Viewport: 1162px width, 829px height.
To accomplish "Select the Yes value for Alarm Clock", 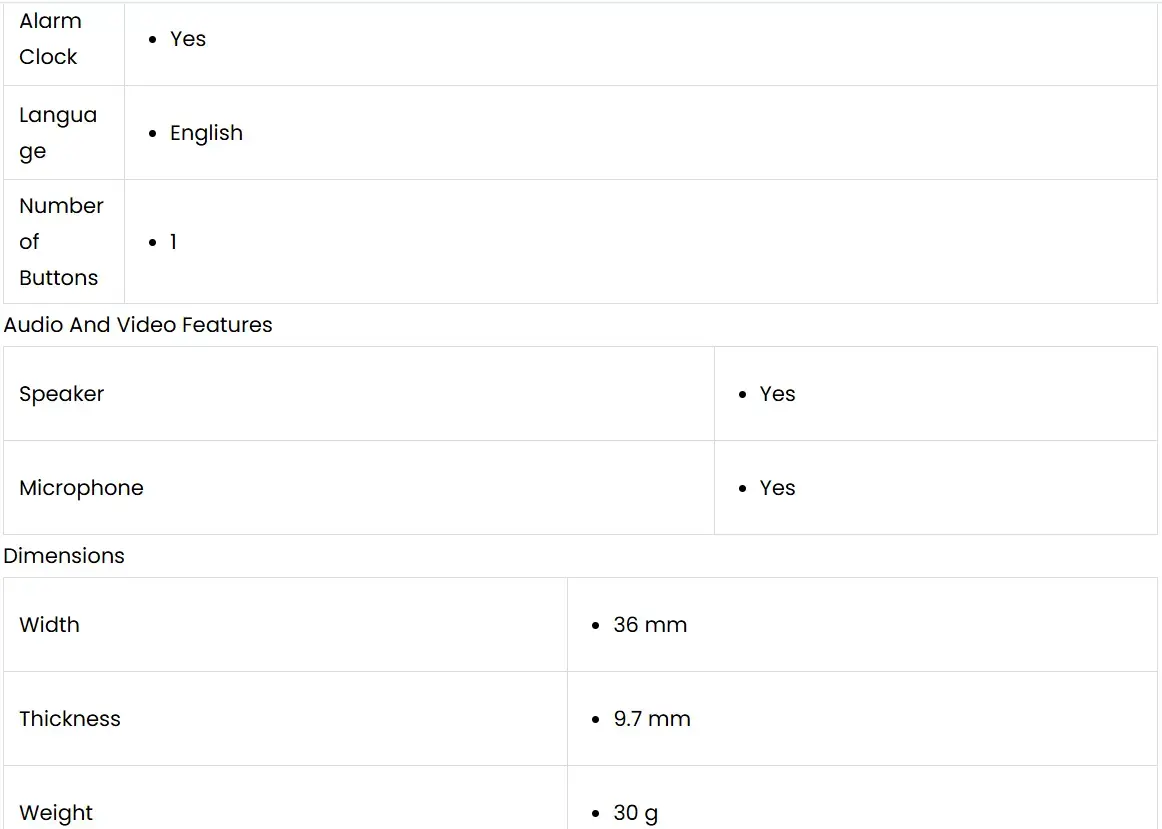I will coord(188,39).
